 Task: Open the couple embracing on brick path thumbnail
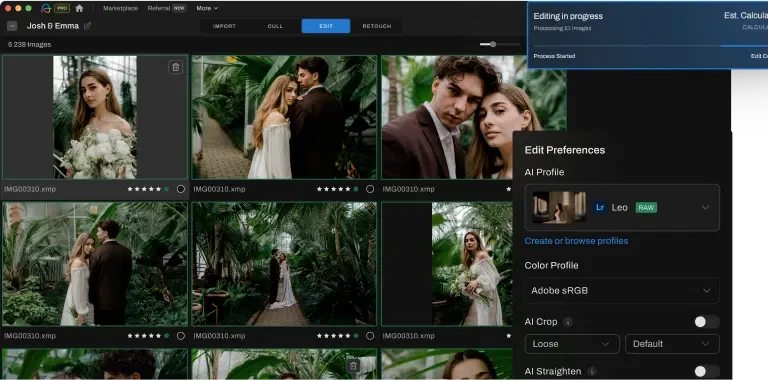[284, 117]
